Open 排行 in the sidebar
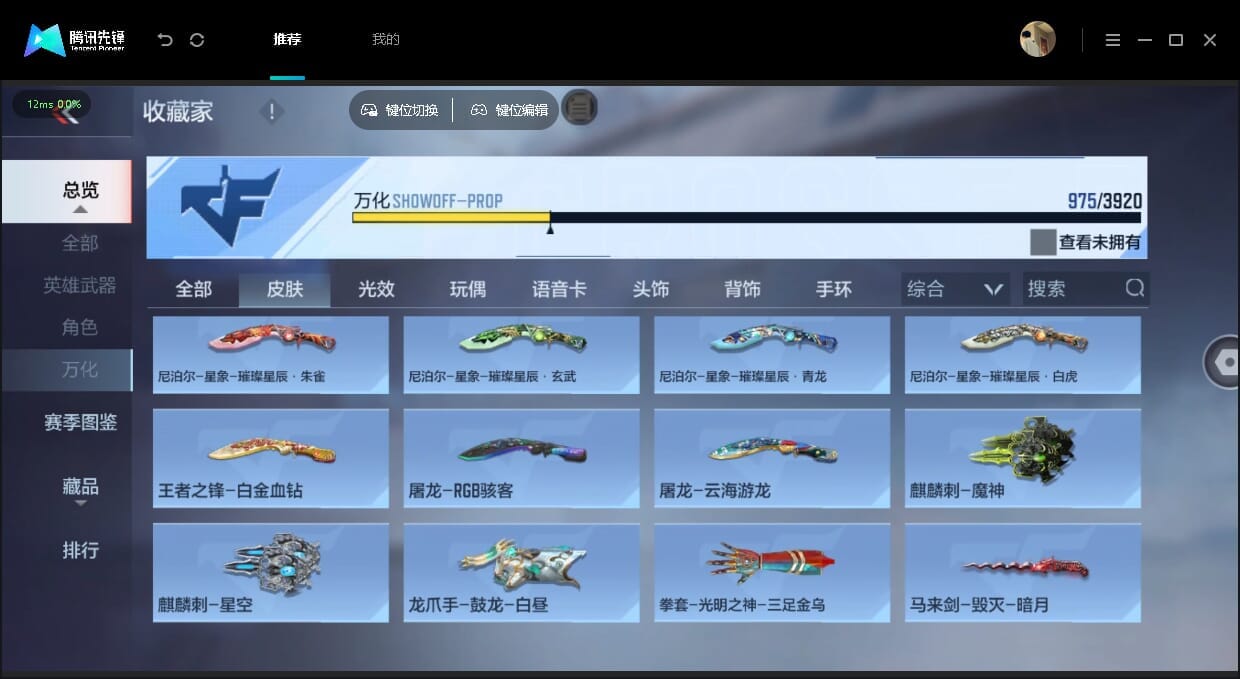The height and width of the screenshot is (679, 1240). click(80, 550)
